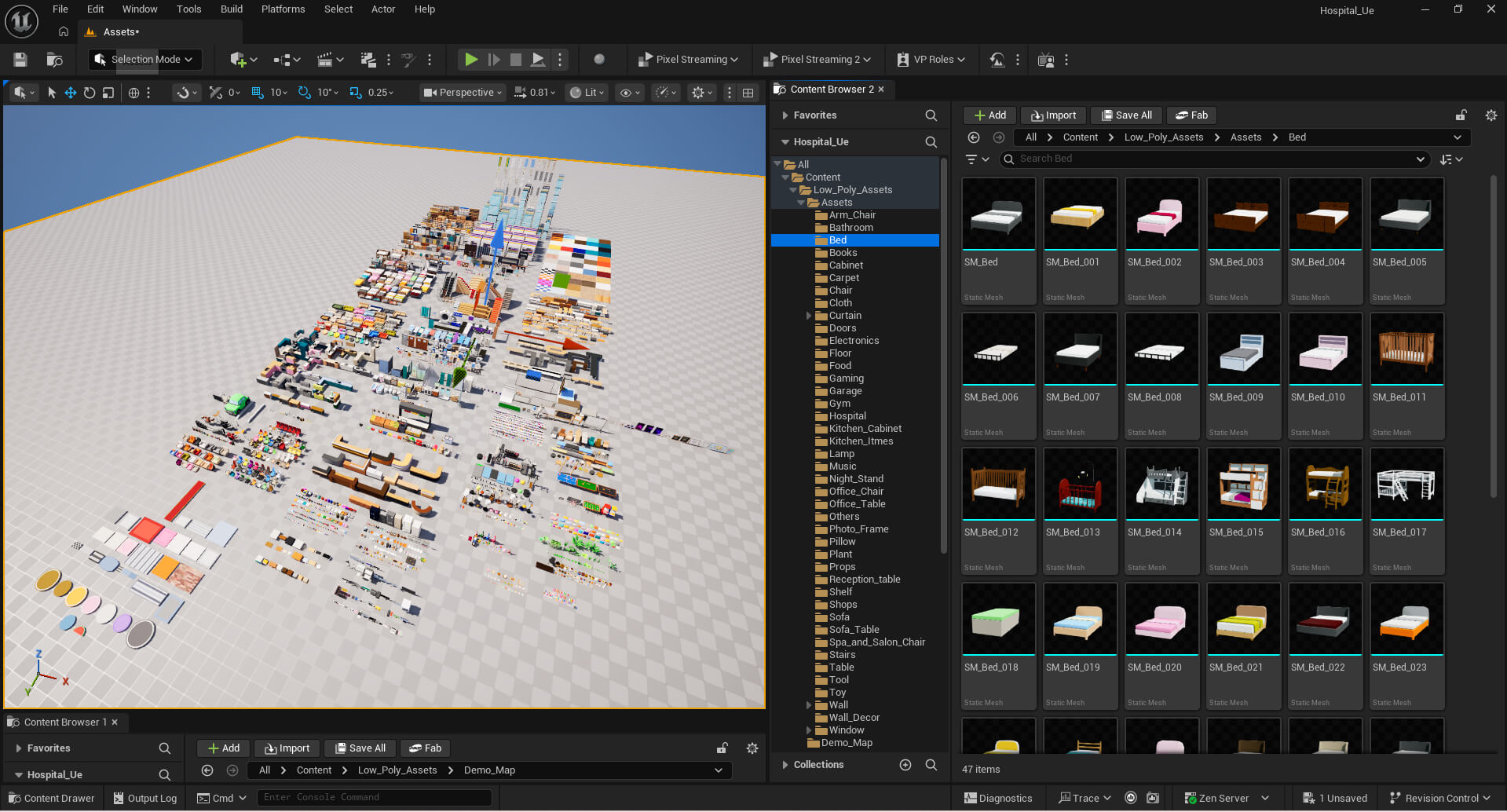Click the search icon next to Favorites in Content Browser 2
1507x812 pixels.
tap(931, 115)
